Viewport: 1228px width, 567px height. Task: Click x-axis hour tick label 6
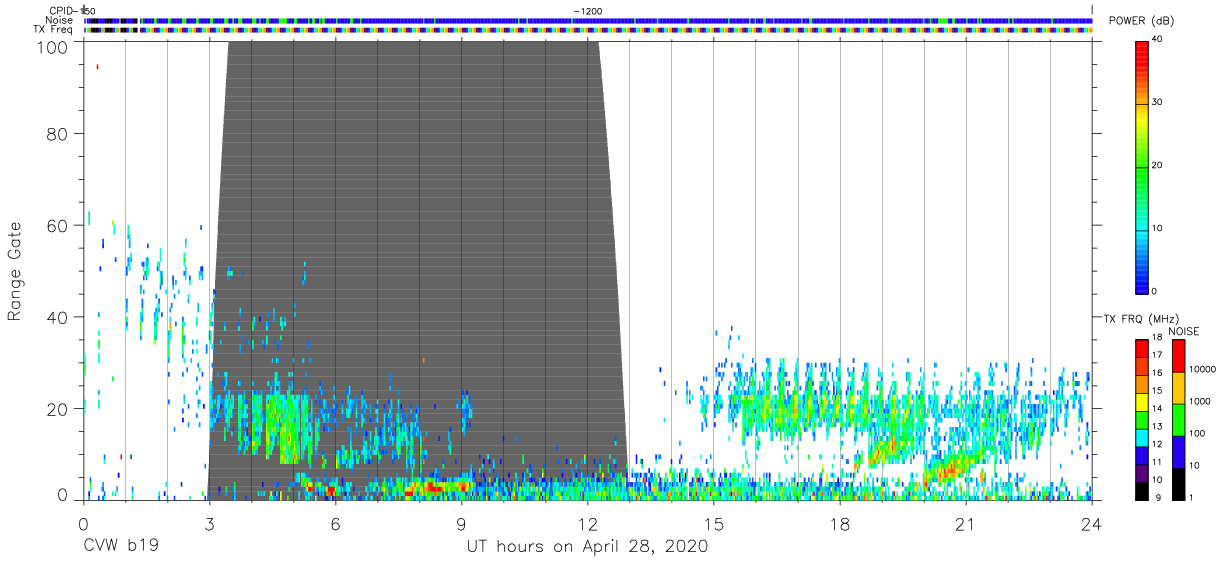click(336, 523)
